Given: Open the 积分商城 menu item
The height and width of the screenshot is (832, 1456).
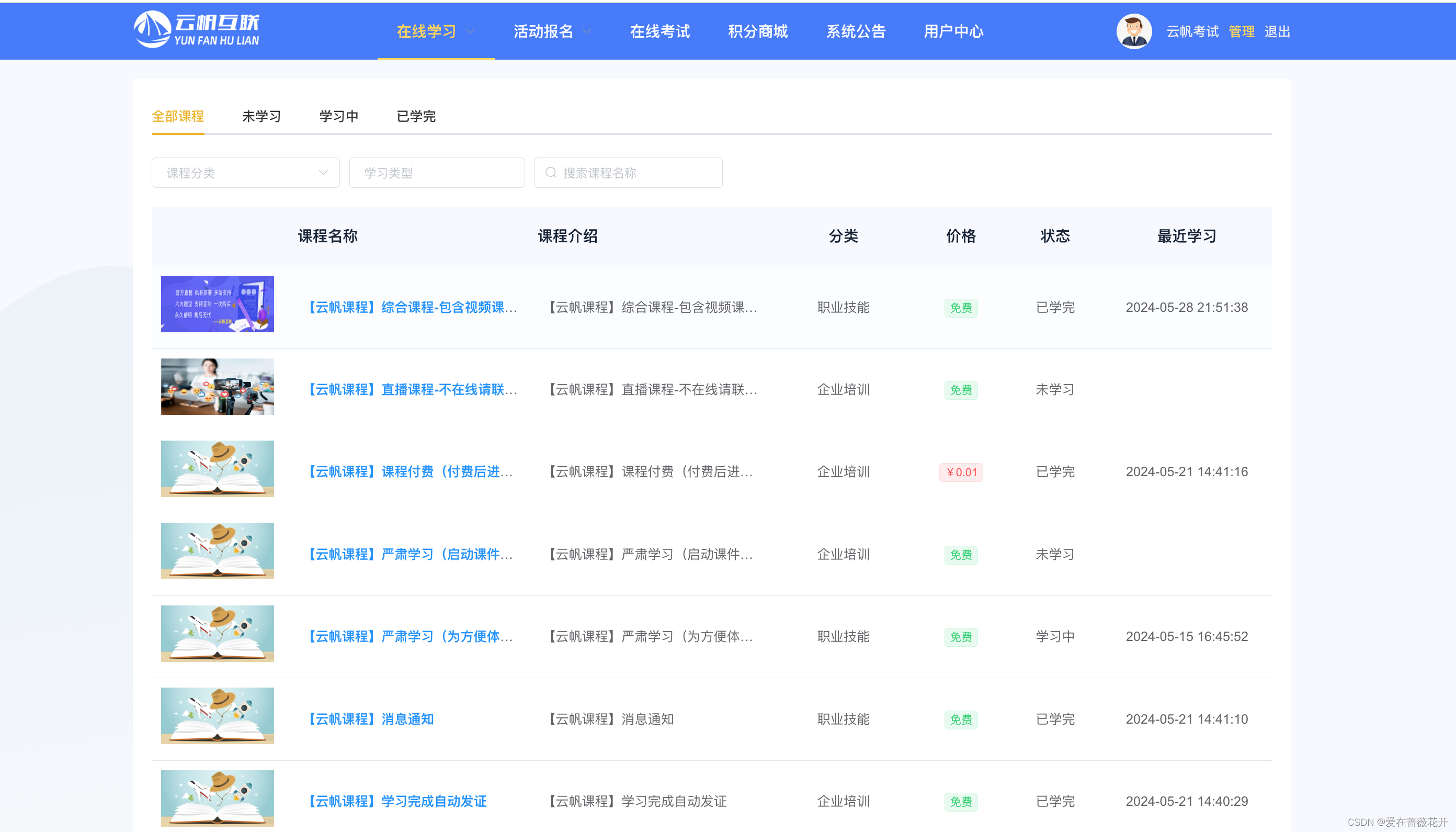Looking at the screenshot, I should click(758, 31).
